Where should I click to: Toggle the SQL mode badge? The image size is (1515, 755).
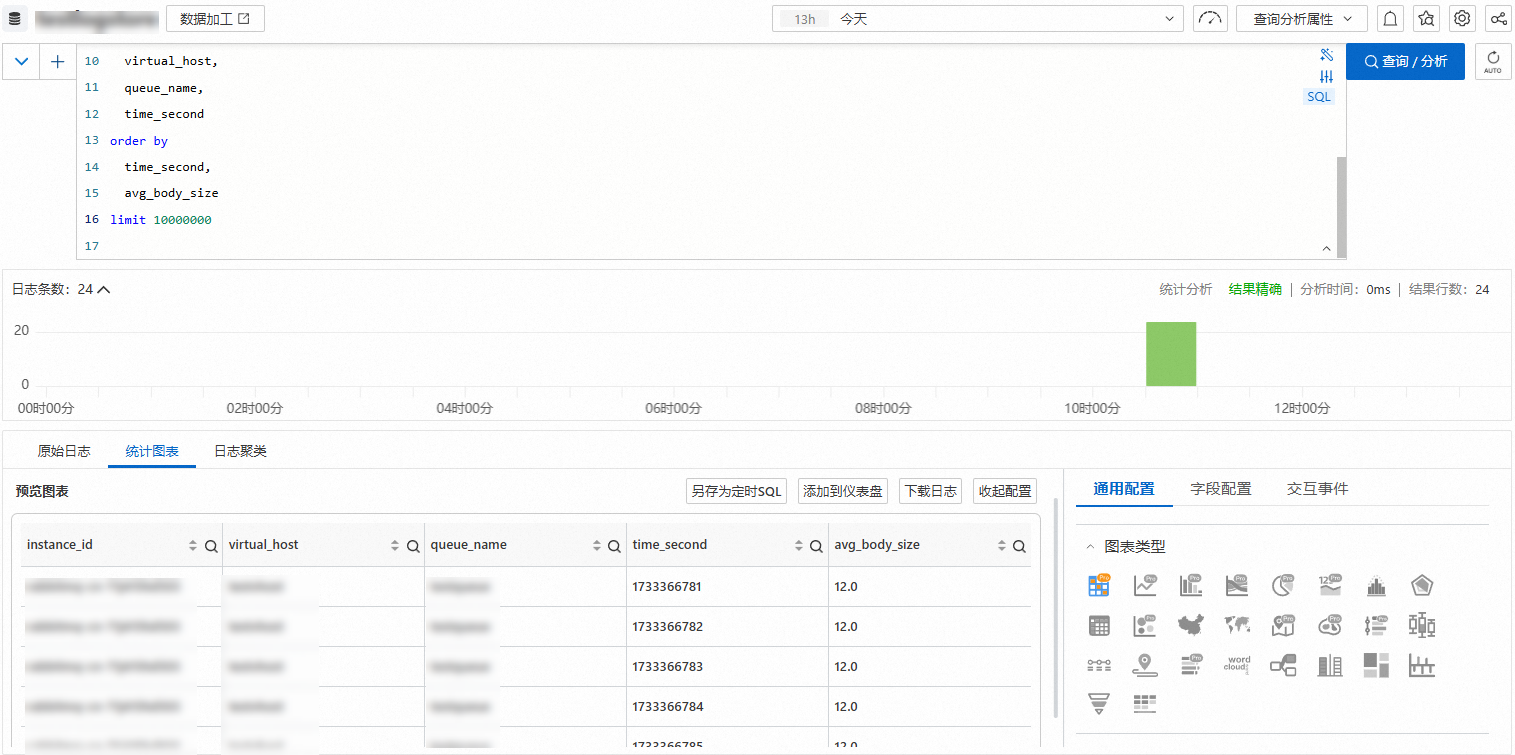pos(1319,96)
